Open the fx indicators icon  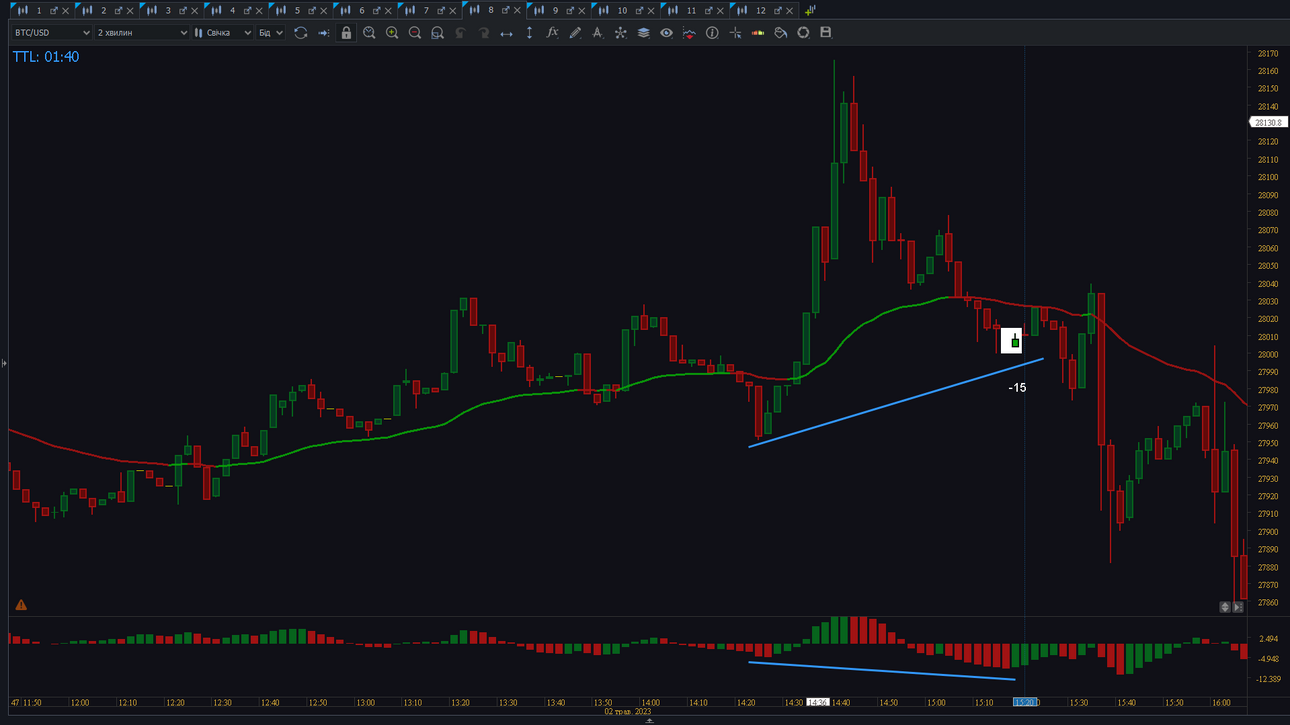(x=552, y=33)
